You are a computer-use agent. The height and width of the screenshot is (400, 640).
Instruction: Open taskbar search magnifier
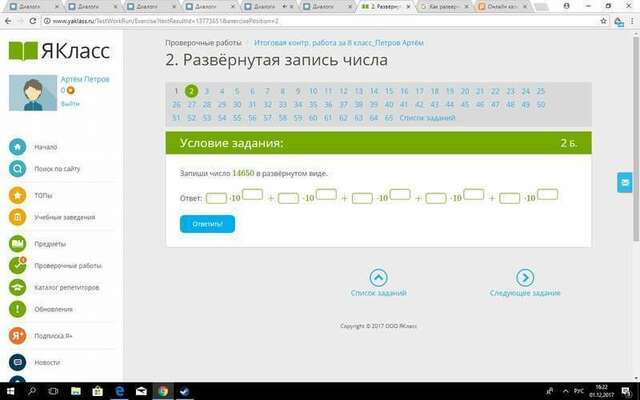[x=32, y=391]
